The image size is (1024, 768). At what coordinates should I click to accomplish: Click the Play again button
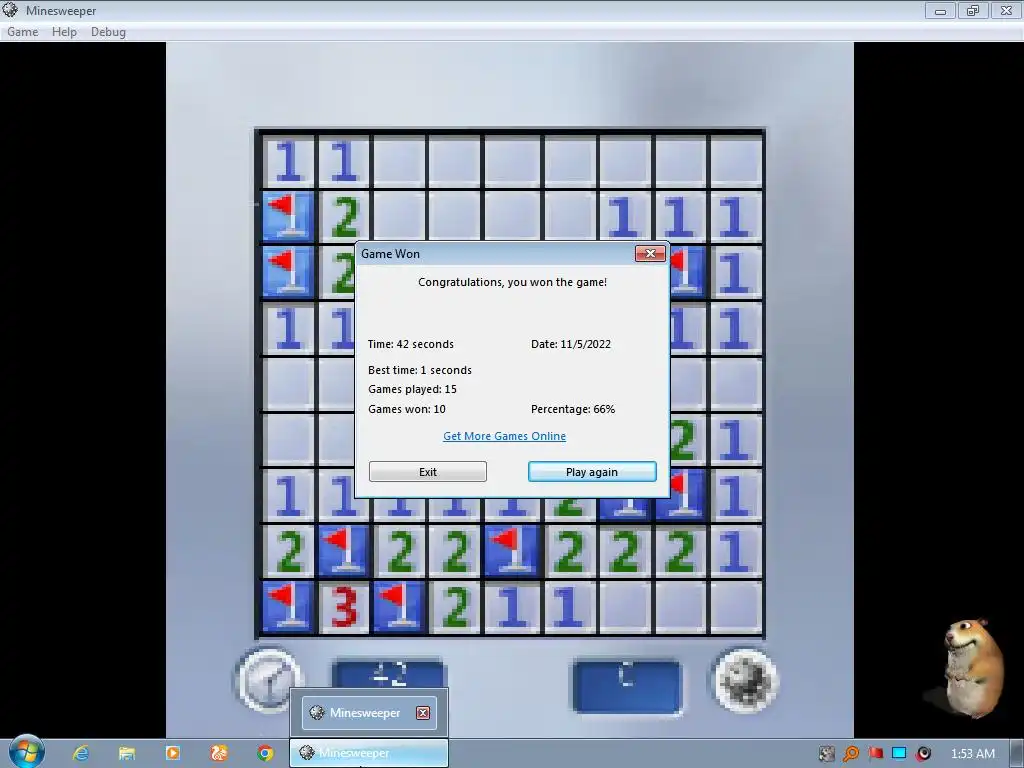[x=592, y=472]
